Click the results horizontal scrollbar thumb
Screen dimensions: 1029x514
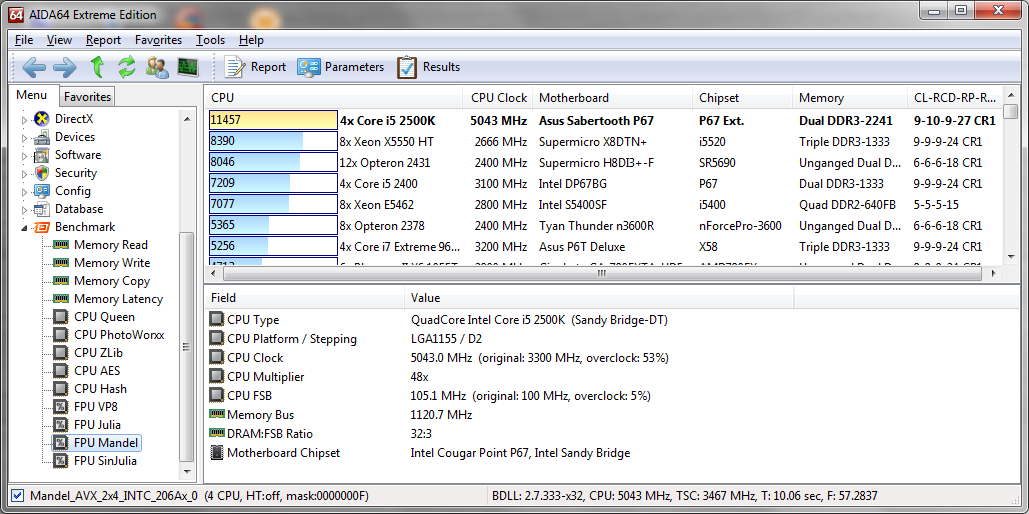pyautogui.click(x=600, y=273)
